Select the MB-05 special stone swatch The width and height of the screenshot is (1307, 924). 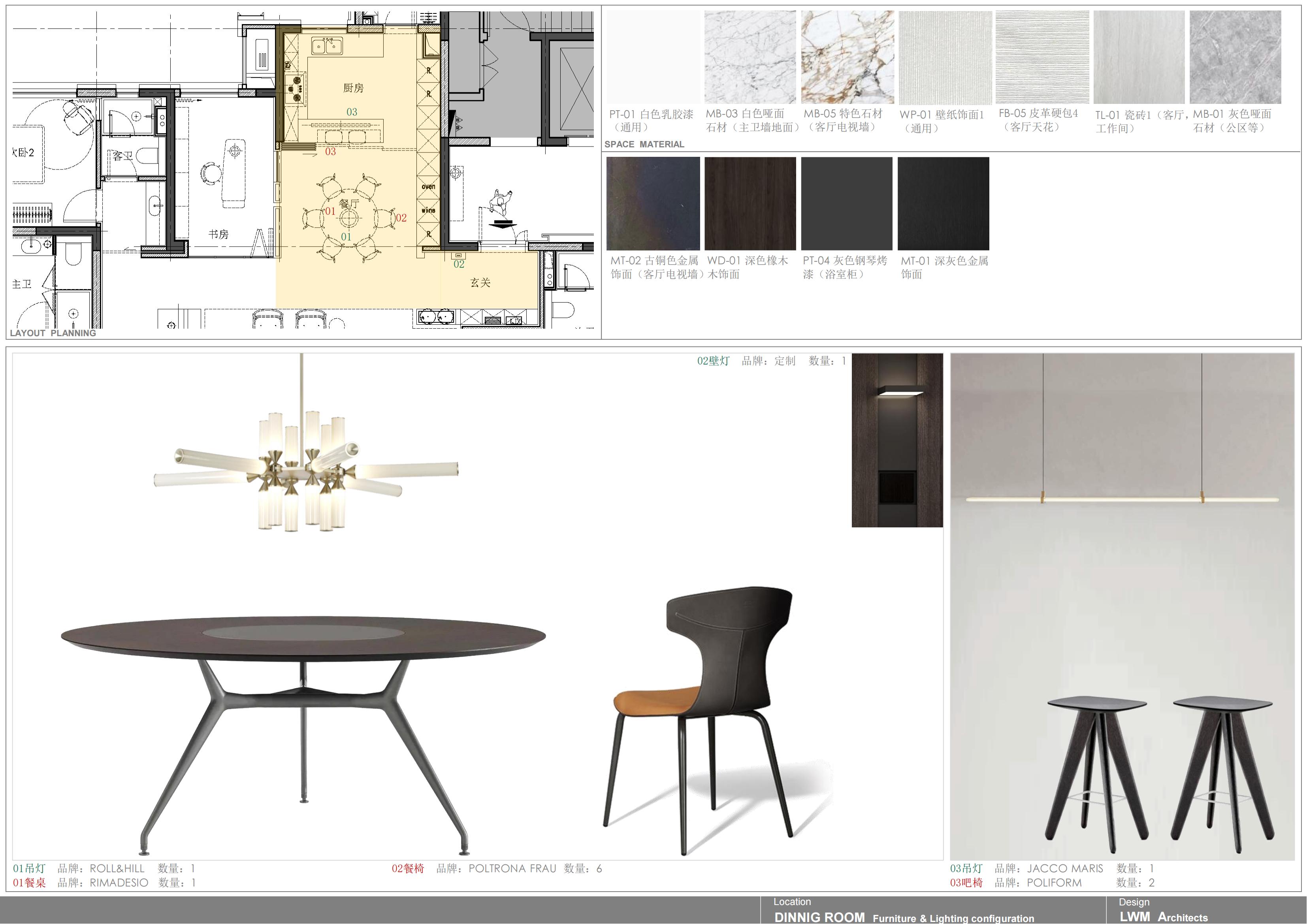847,57
